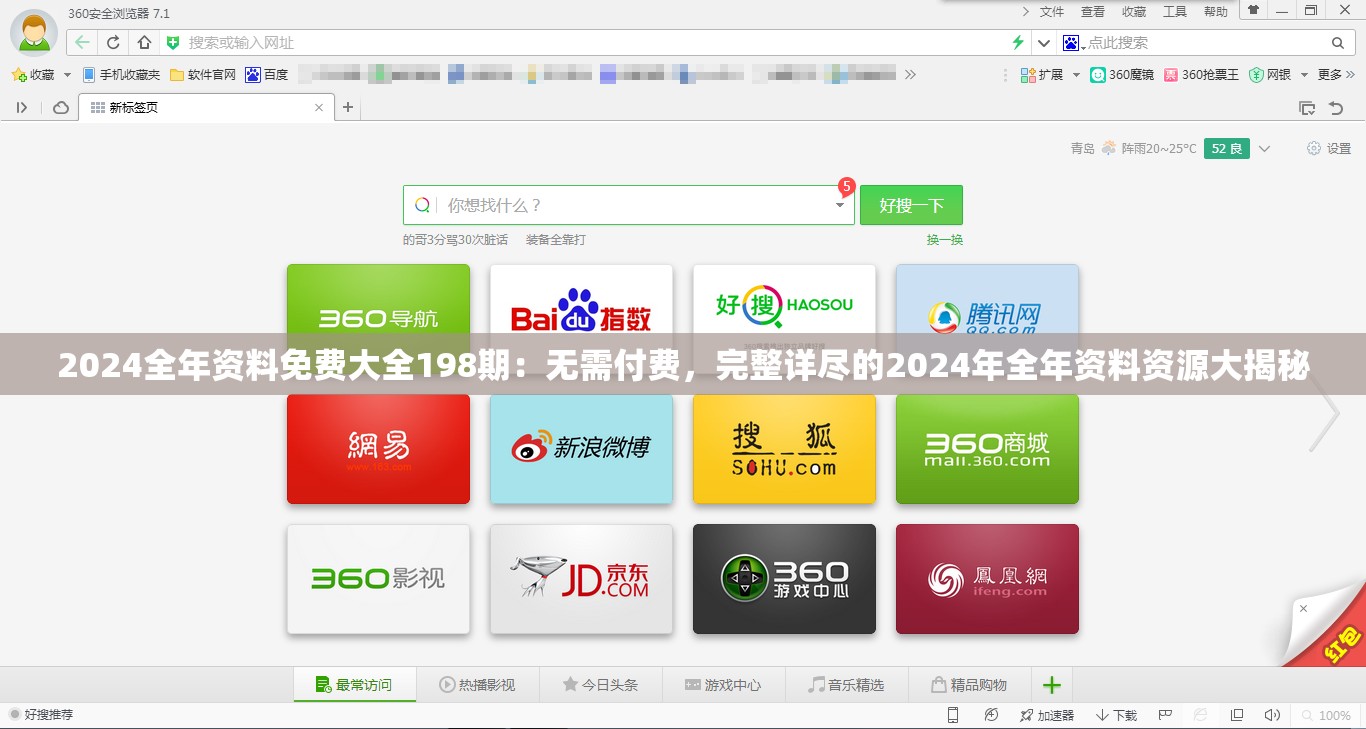This screenshot has width=1366, height=729.
Task: Click the cloud sync icon
Action: 61,107
